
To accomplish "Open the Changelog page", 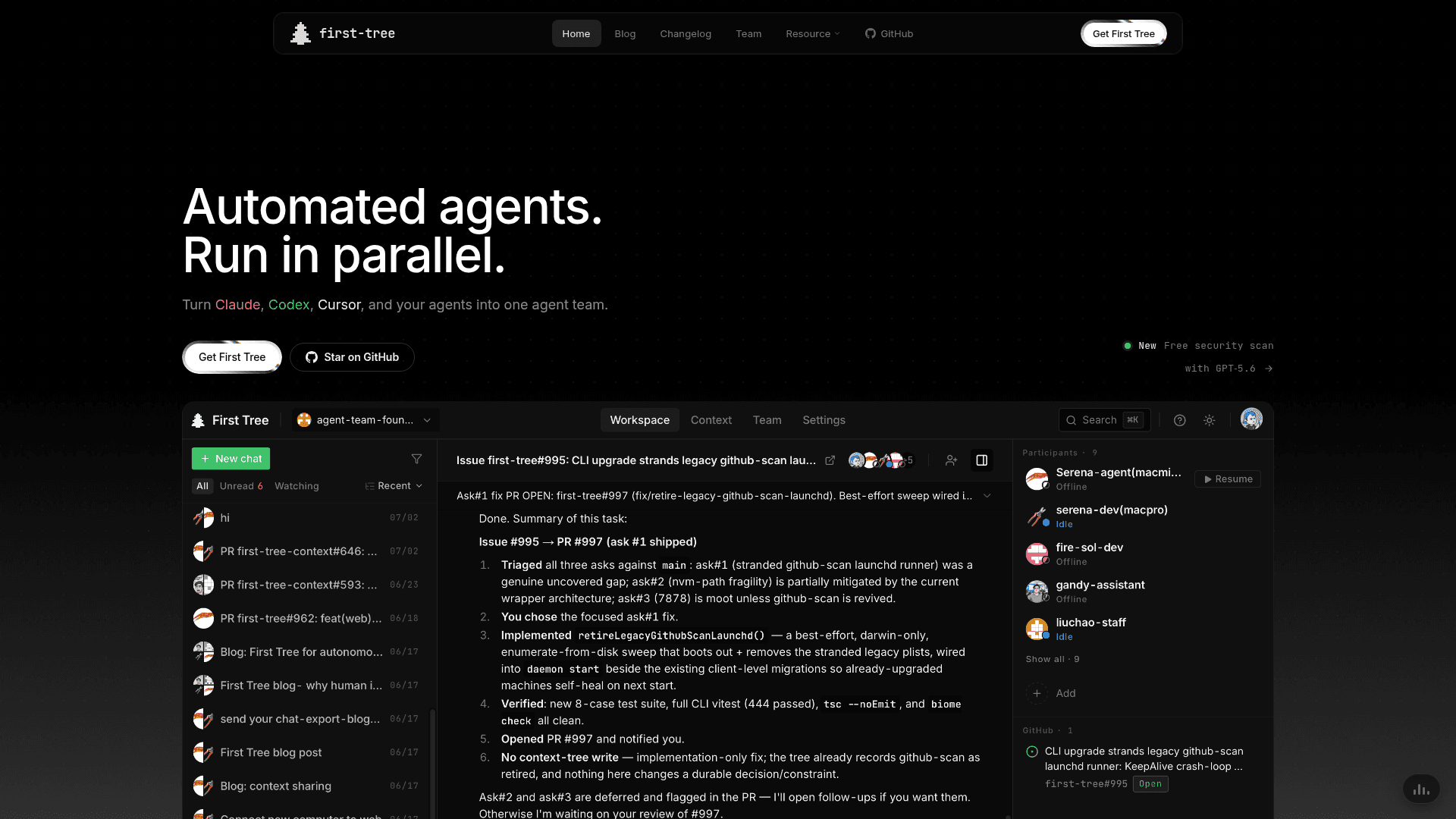I will [x=686, y=33].
